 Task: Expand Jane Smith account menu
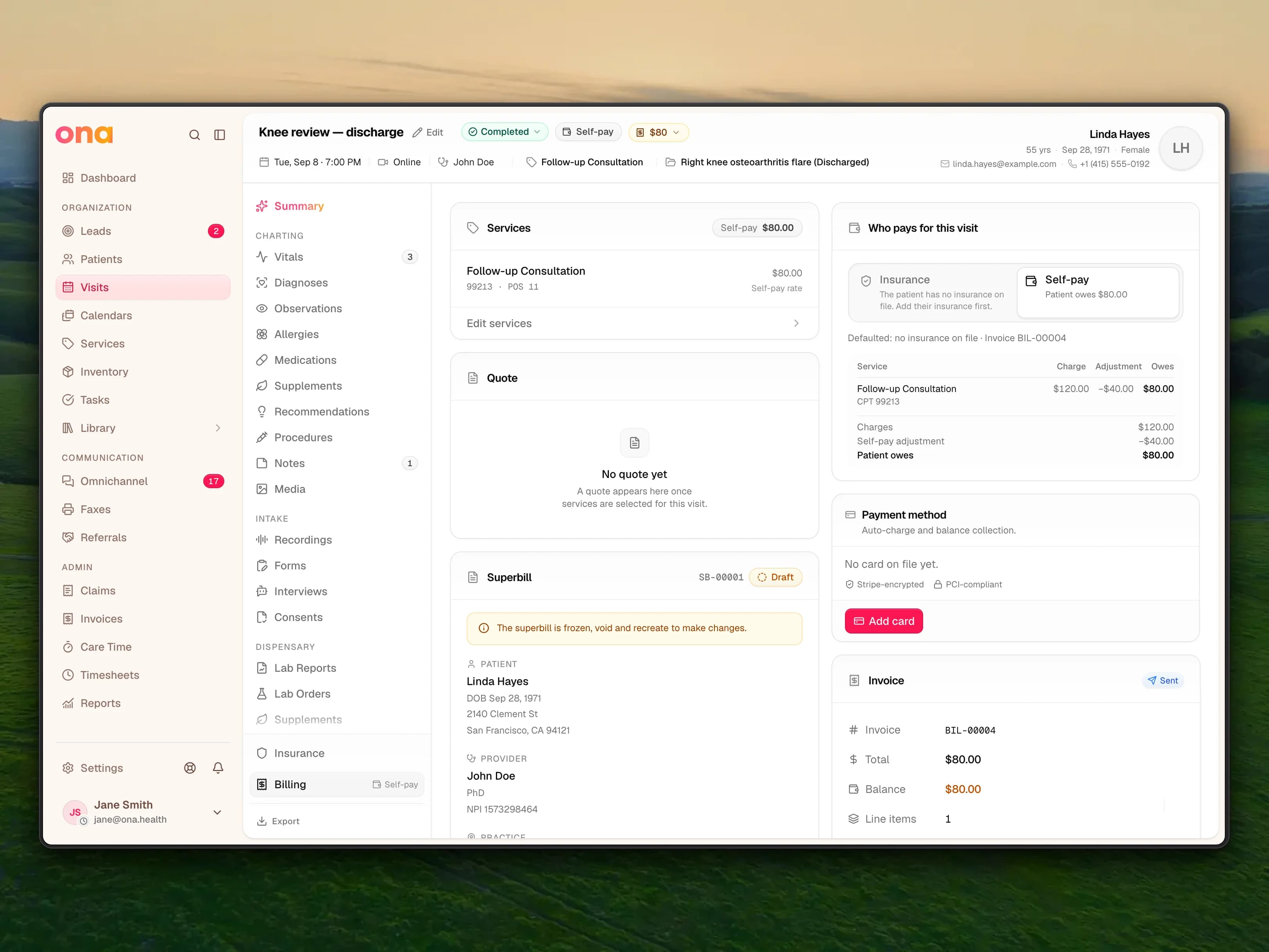[x=217, y=812]
